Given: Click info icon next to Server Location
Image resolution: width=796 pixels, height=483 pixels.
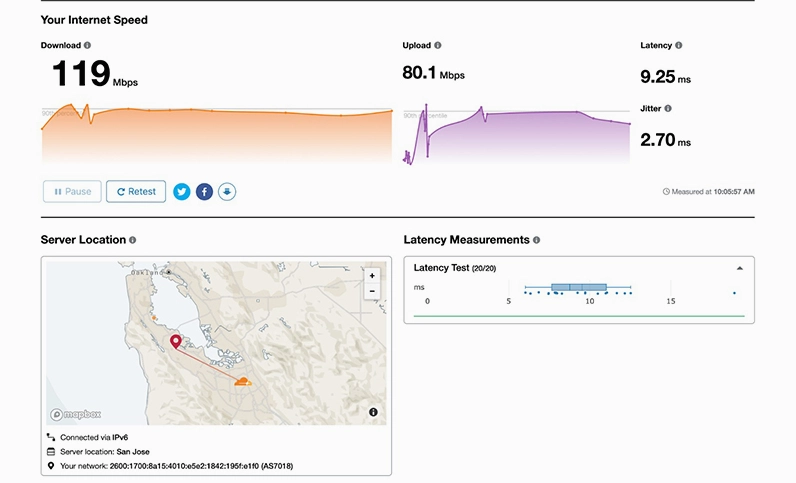Looking at the screenshot, I should [x=133, y=240].
